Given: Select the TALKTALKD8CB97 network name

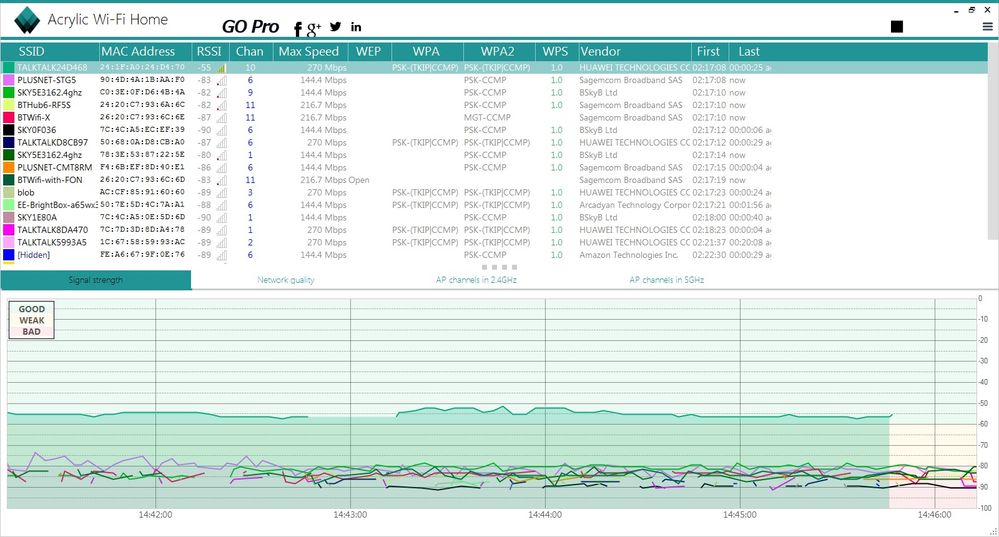Looking at the screenshot, I should (x=52, y=143).
